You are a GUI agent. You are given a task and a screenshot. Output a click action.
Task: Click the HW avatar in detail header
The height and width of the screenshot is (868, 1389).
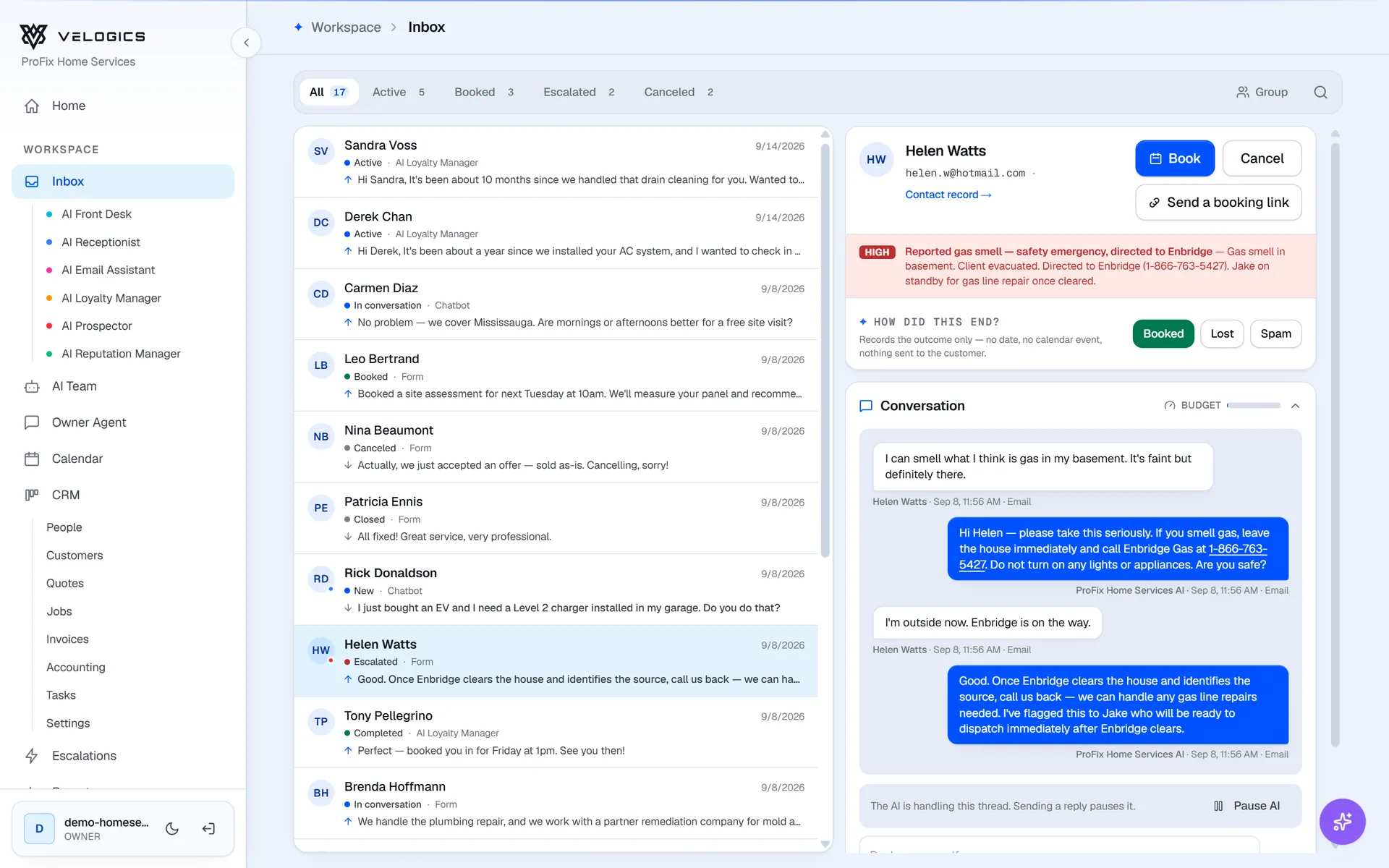876,159
